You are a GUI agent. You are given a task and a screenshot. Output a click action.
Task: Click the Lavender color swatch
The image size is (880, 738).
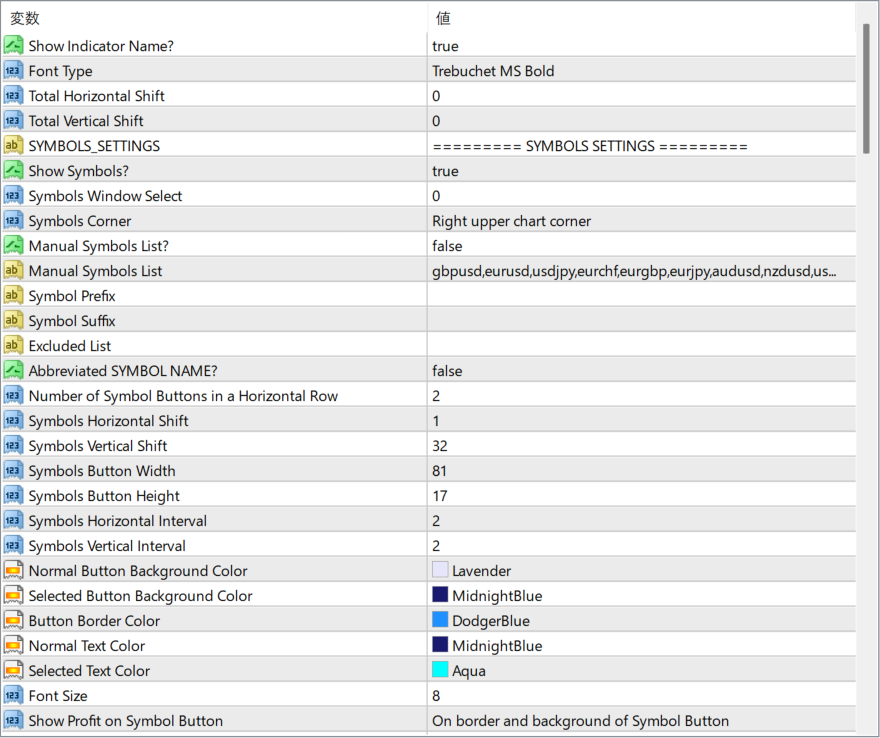coord(440,571)
